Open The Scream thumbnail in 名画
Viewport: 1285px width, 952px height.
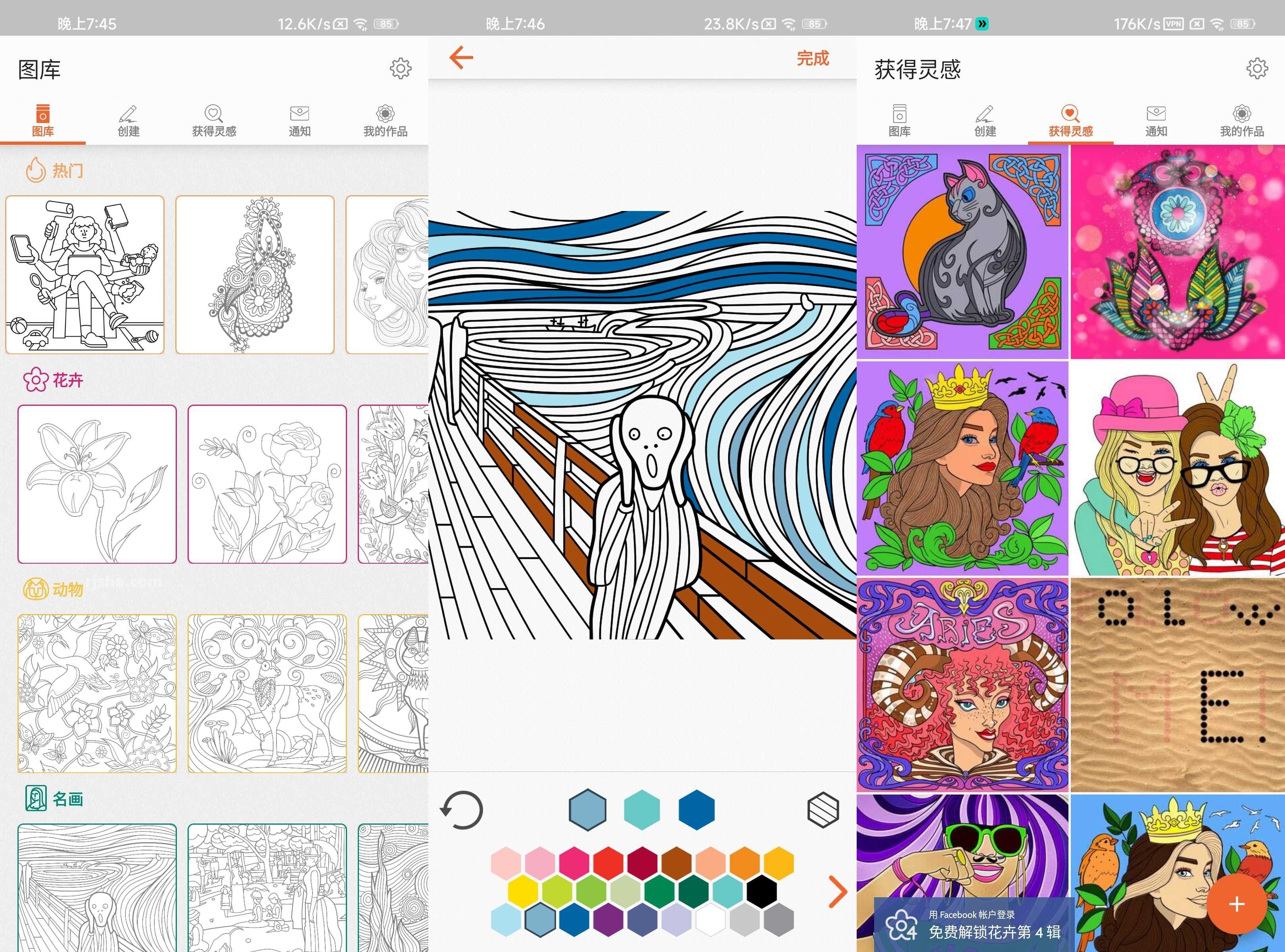tap(97, 888)
